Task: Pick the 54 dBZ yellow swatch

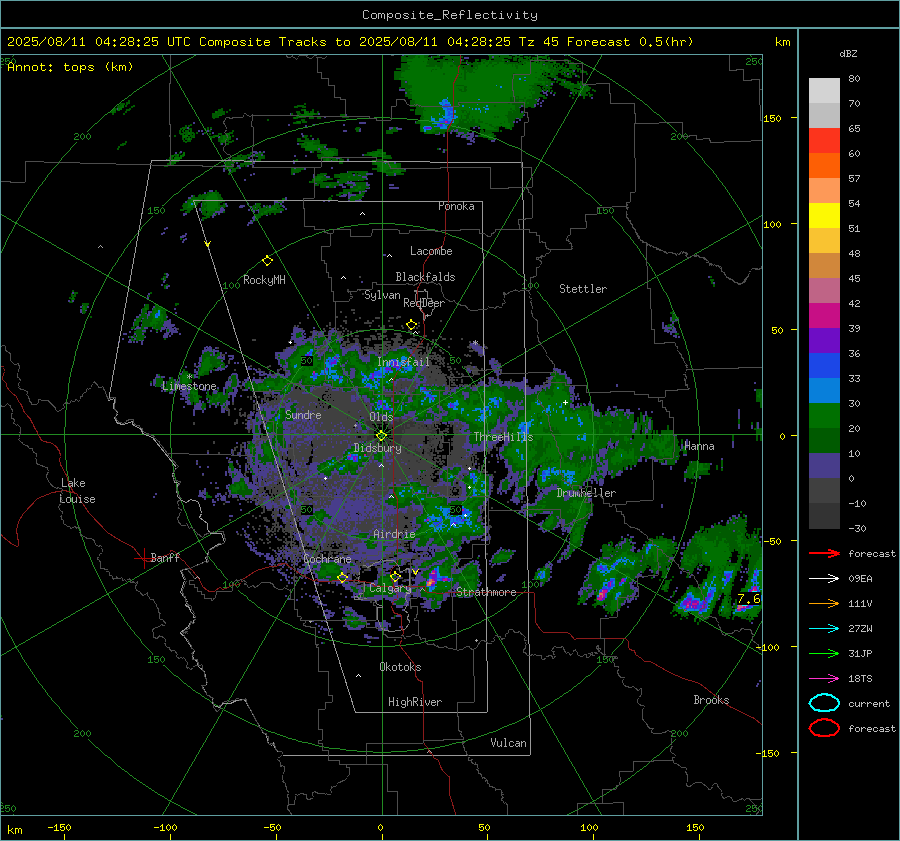Action: point(824,215)
